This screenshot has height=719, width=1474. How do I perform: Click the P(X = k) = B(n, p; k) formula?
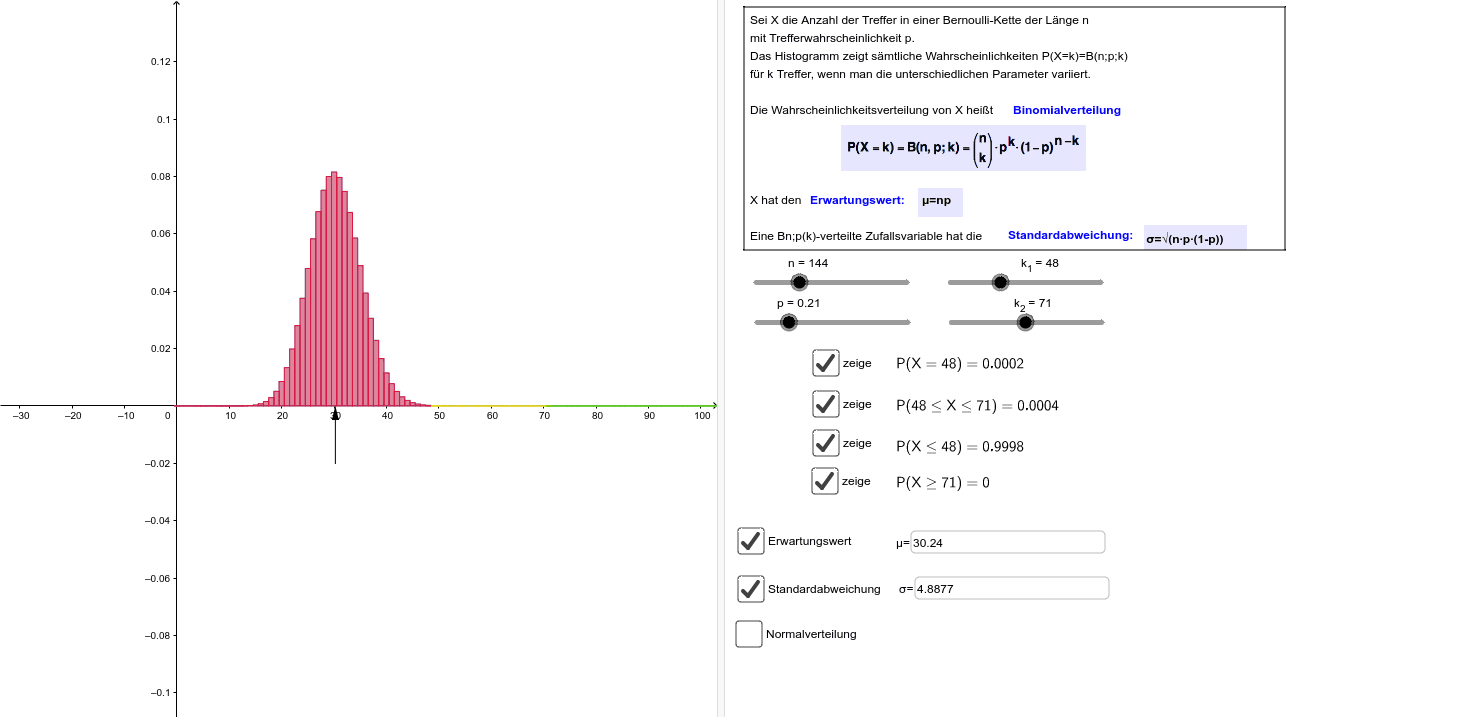coord(963,147)
